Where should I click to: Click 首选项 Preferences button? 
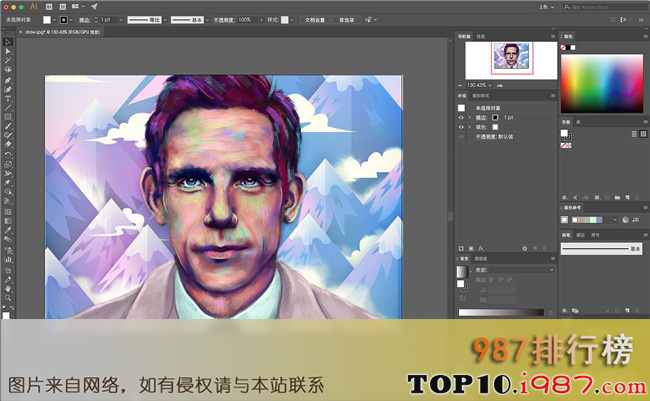[x=347, y=20]
